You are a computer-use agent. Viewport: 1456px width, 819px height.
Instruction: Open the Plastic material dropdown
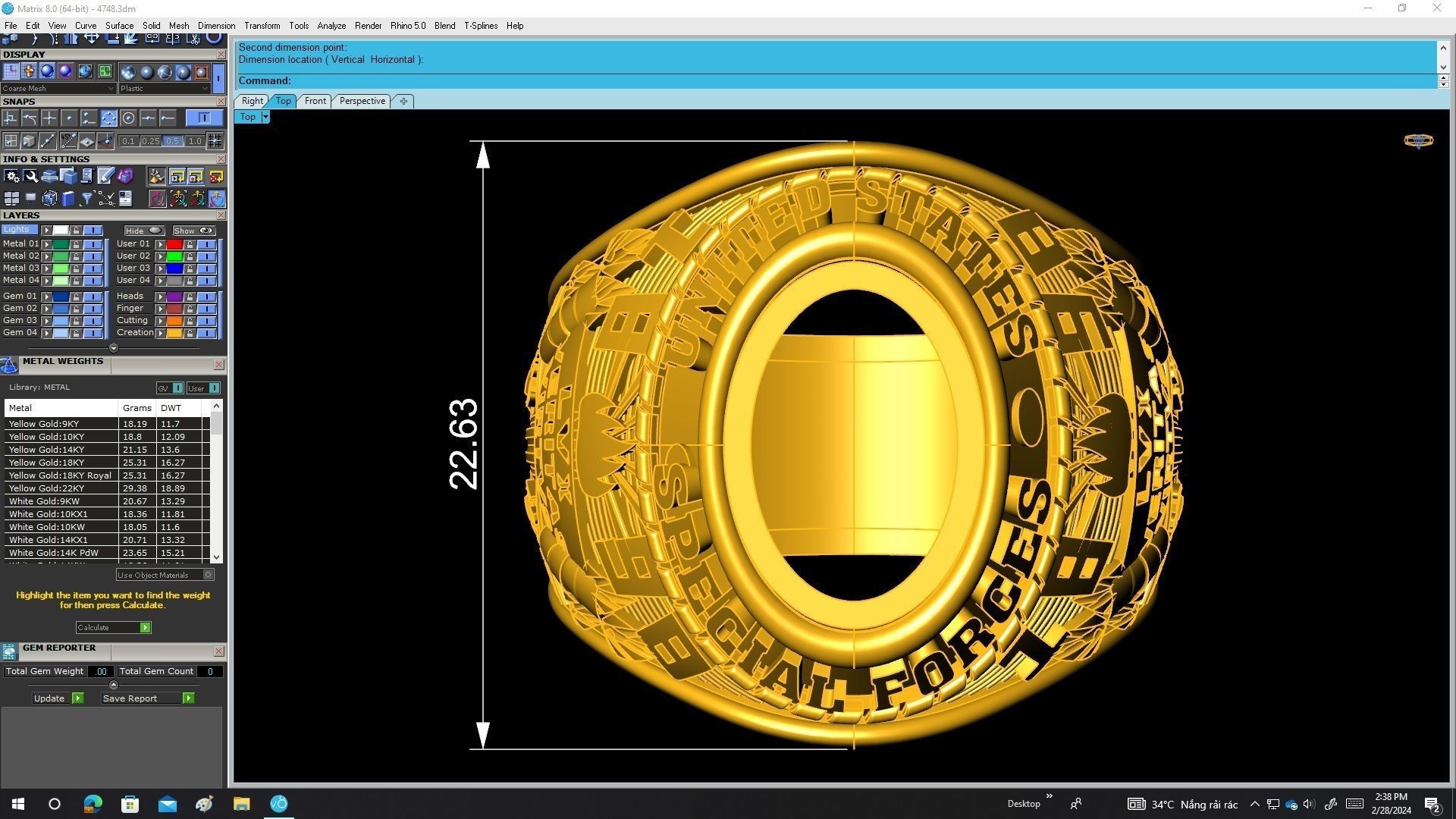pos(164,89)
